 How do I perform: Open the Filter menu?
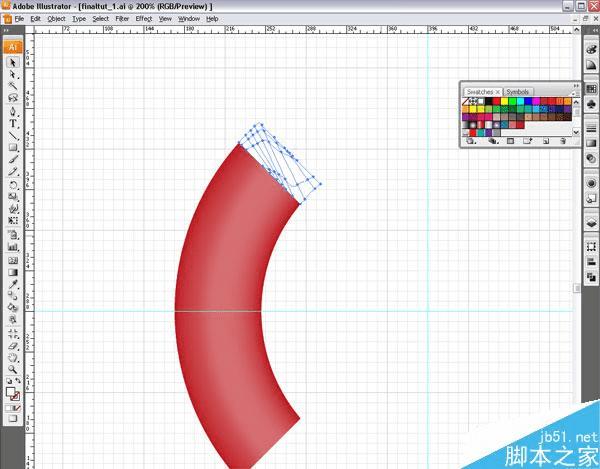pyautogui.click(x=122, y=19)
